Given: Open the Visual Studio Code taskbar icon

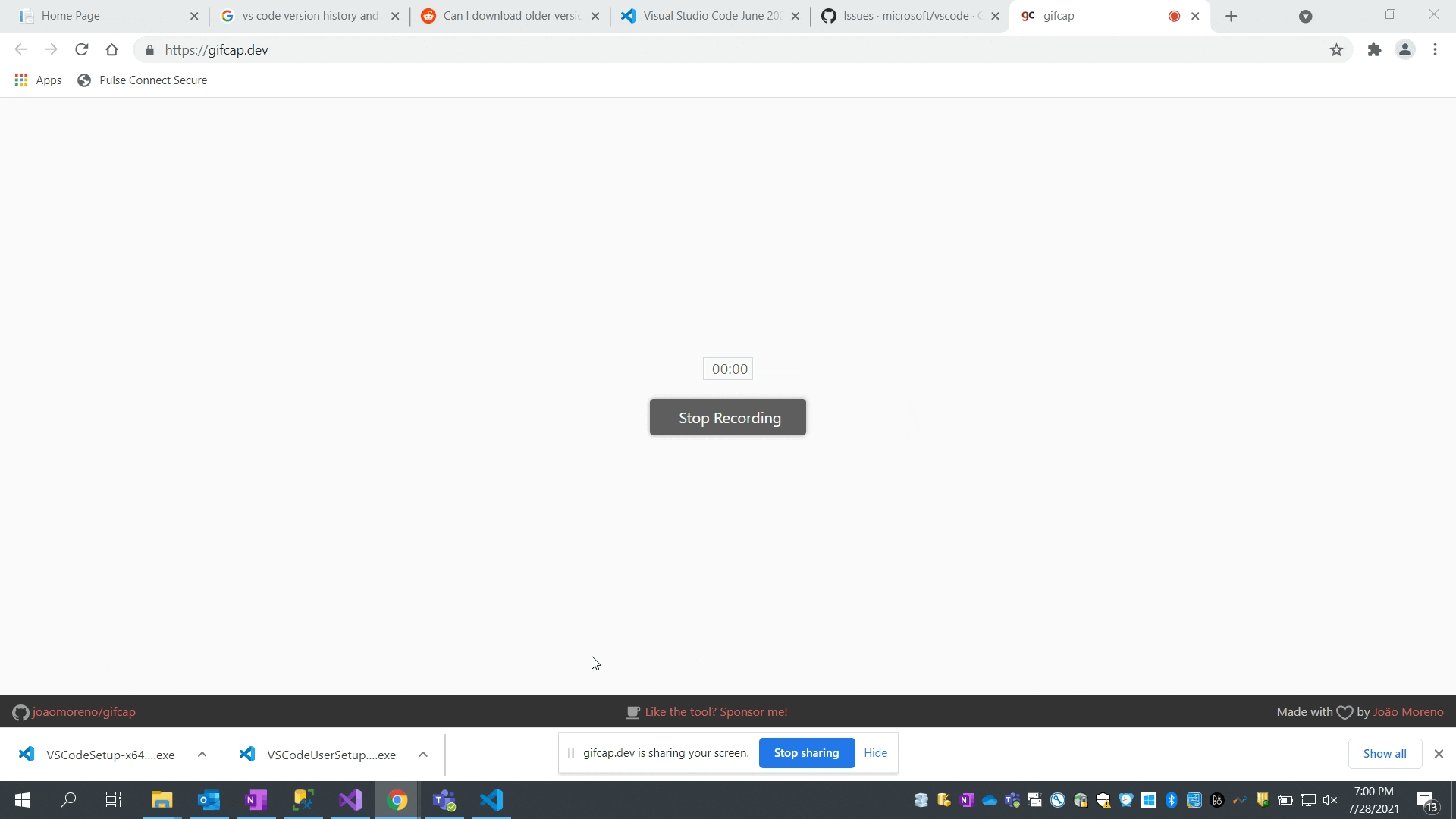Looking at the screenshot, I should 491,800.
